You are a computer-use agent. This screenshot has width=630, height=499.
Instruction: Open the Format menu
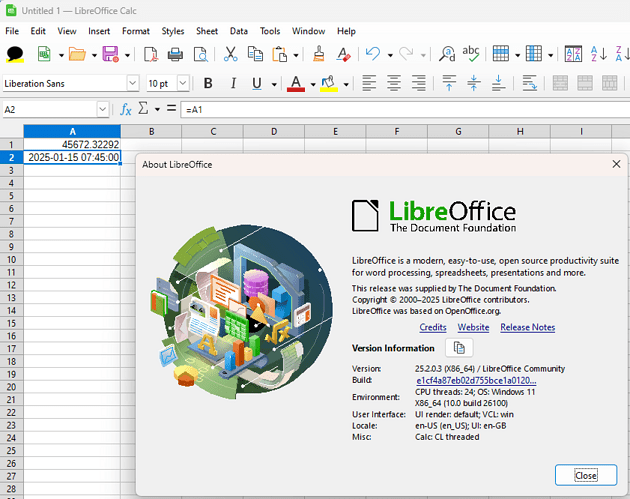(x=136, y=31)
